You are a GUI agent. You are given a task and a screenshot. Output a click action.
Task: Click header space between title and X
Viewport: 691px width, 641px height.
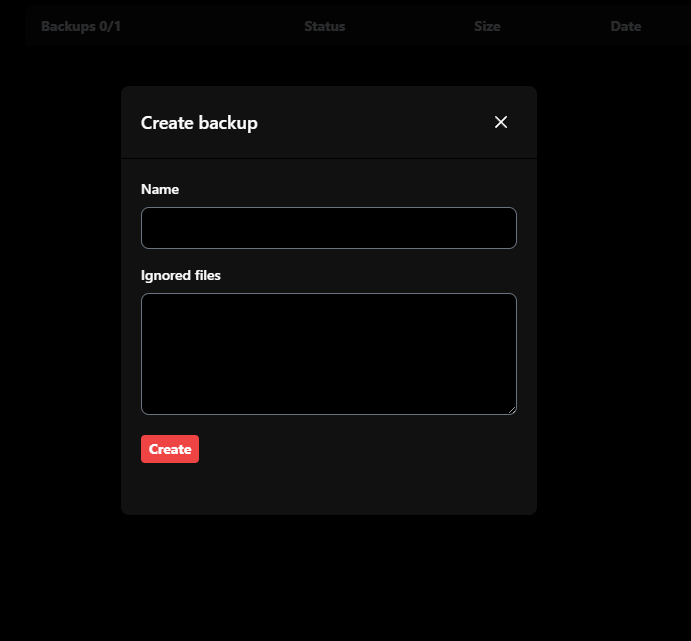[x=375, y=123]
